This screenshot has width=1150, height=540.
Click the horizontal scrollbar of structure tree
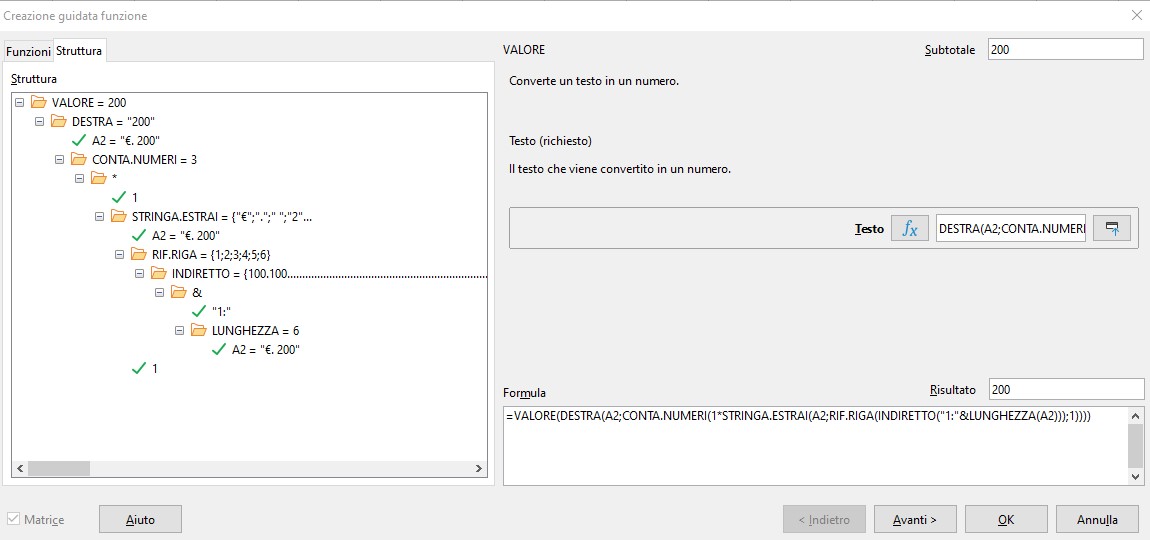(250, 468)
